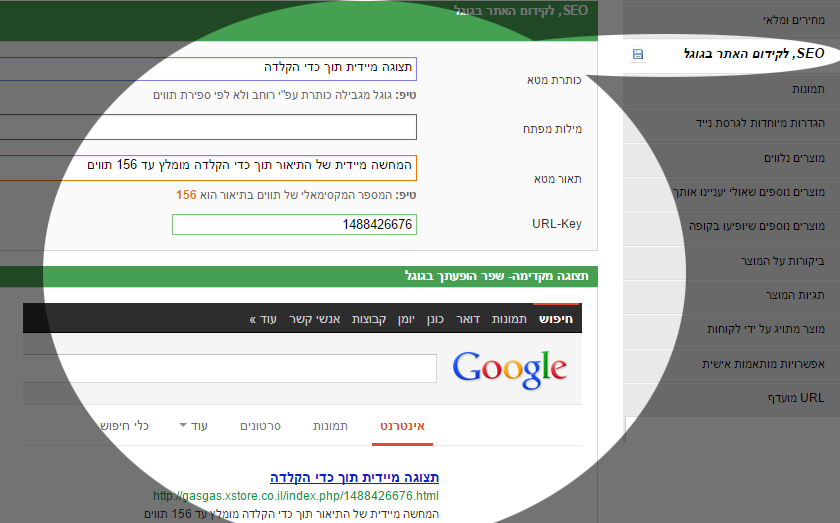Select יומן in Google top bar
The image size is (840, 523).
pos(406,319)
